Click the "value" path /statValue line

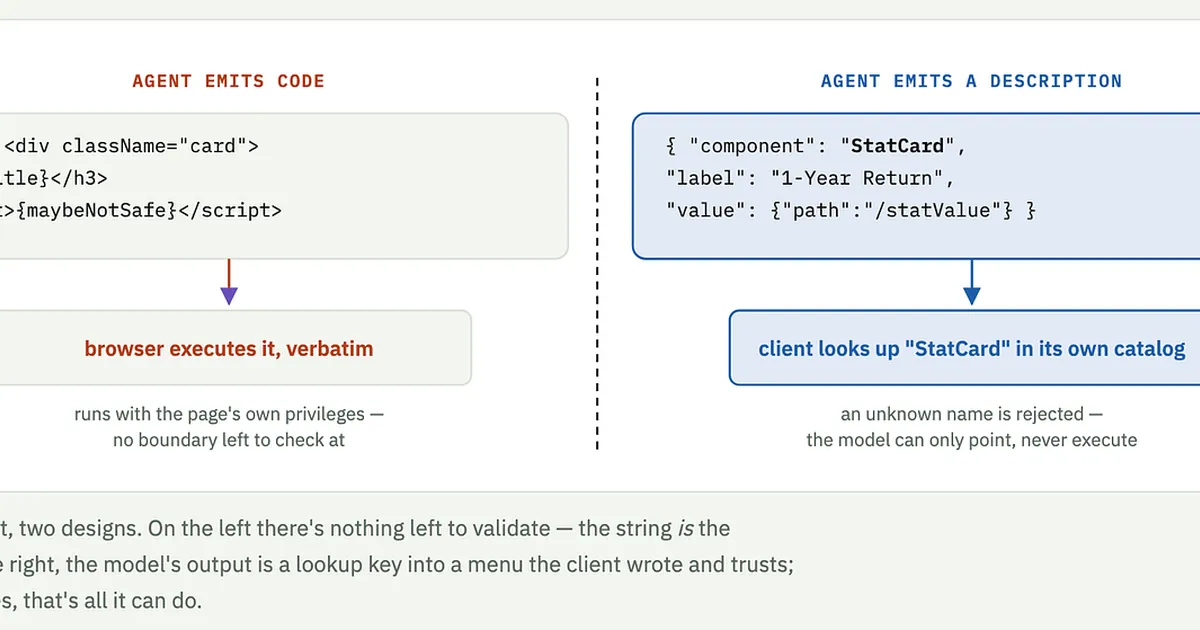851,210
